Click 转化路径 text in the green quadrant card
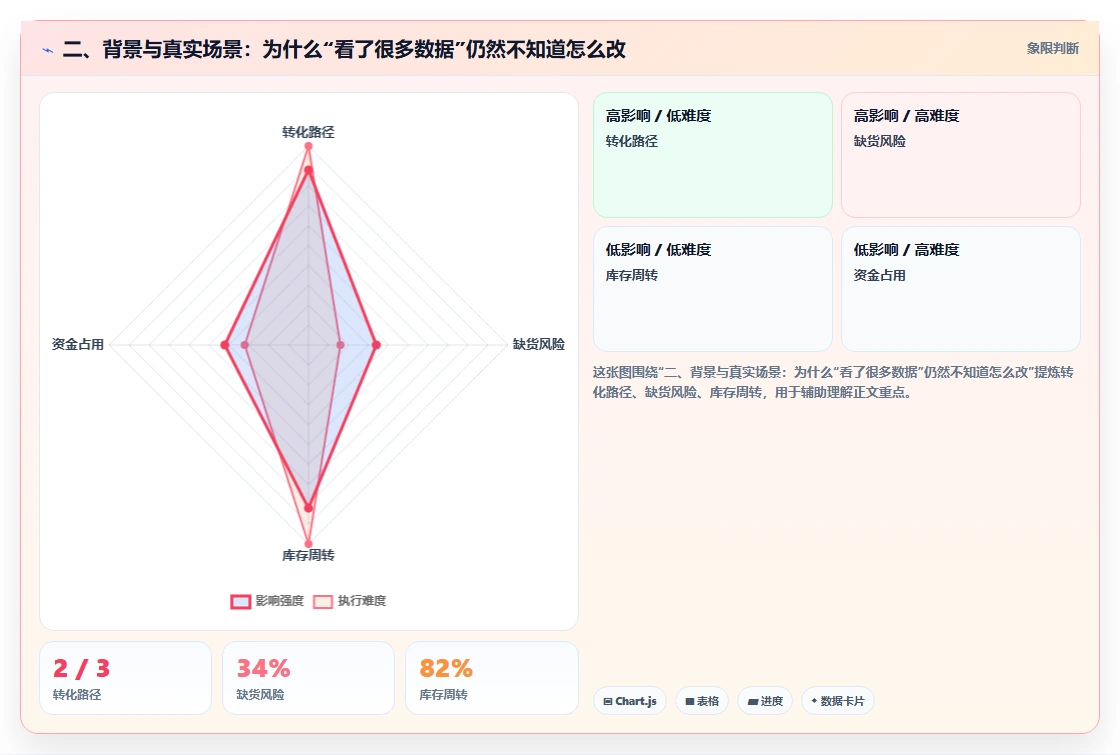The image size is (1120, 755). (631, 141)
